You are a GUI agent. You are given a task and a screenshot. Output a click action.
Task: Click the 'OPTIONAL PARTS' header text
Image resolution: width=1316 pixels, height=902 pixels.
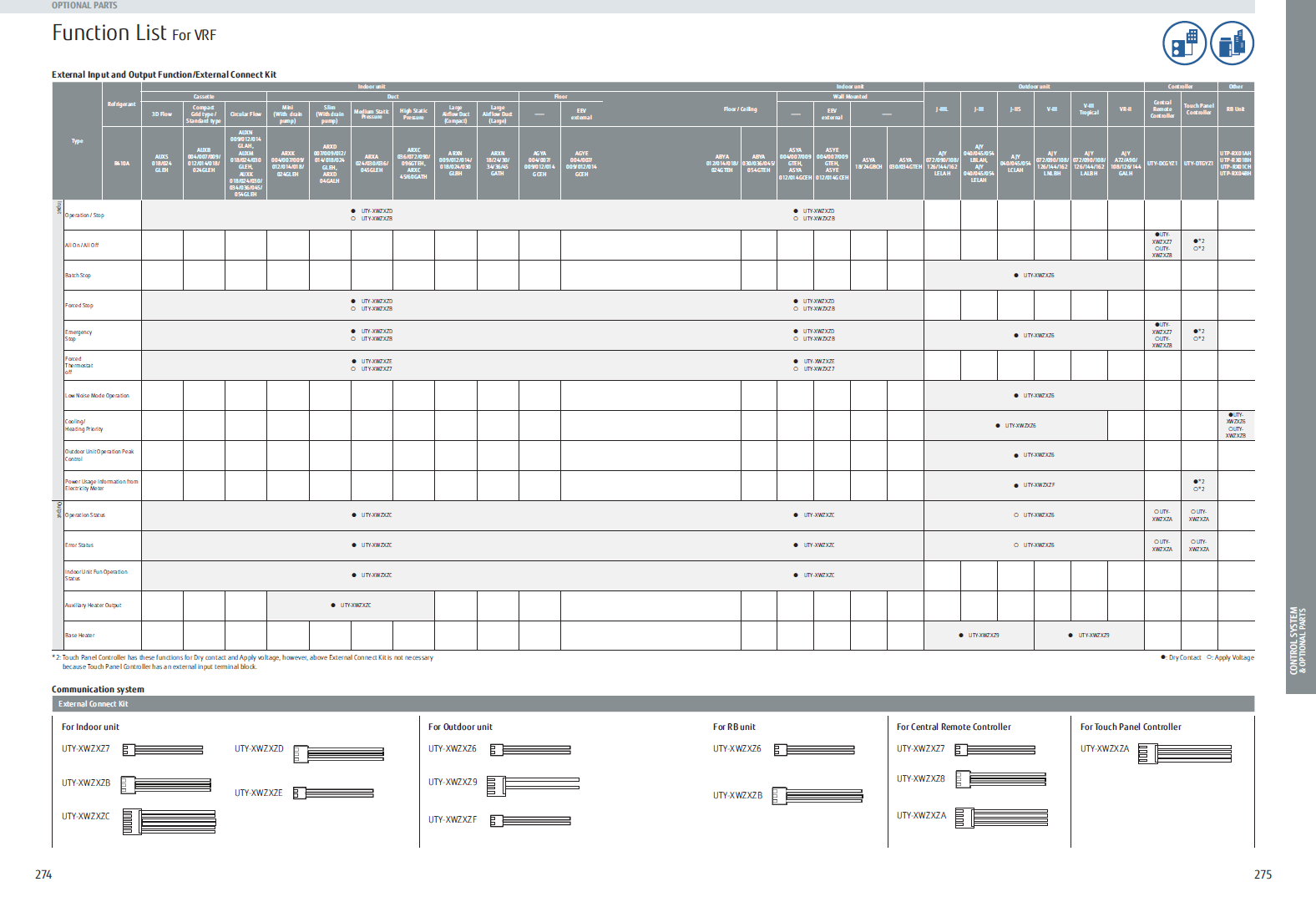(x=84, y=6)
